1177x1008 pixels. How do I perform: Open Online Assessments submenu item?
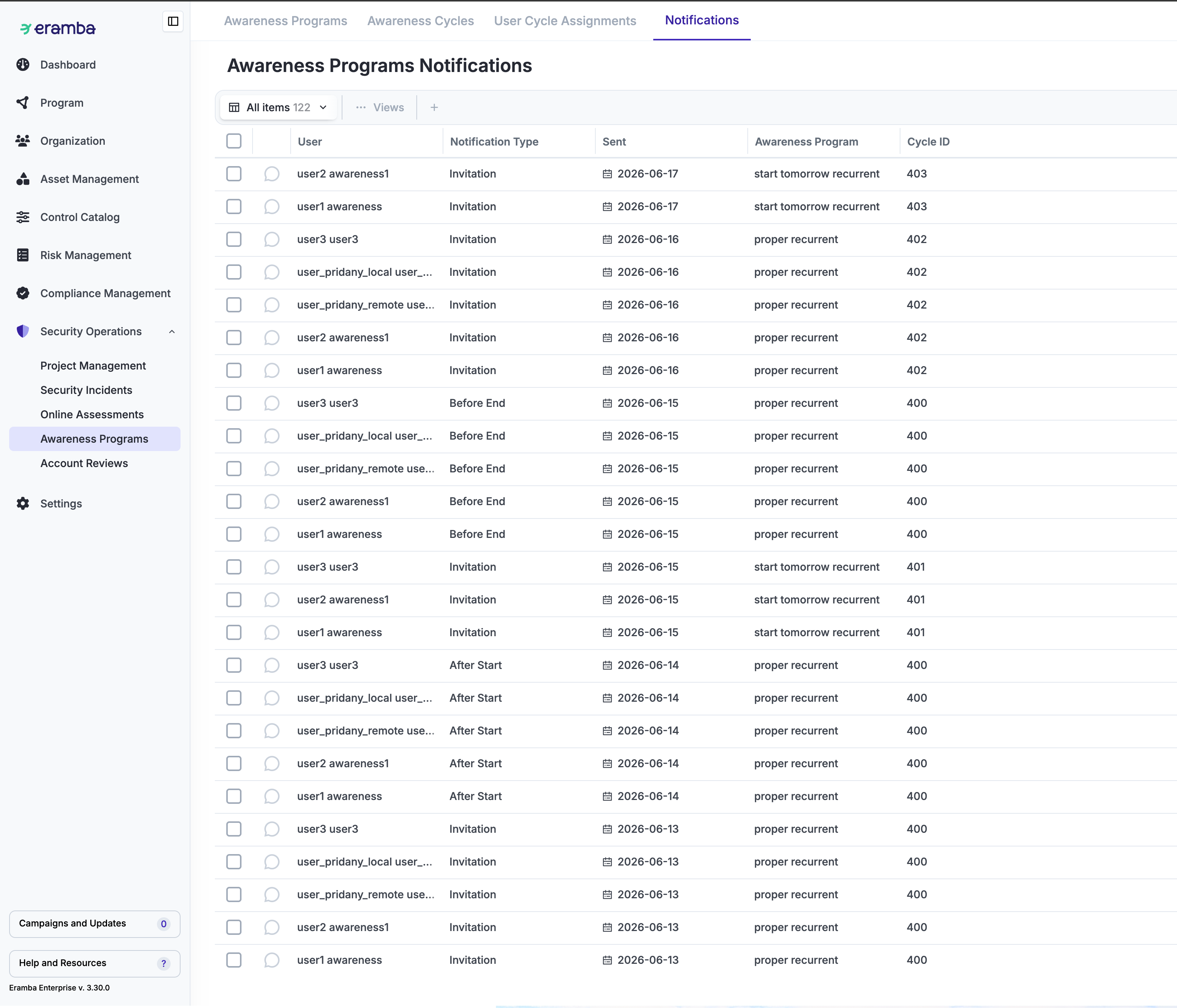[92, 415]
